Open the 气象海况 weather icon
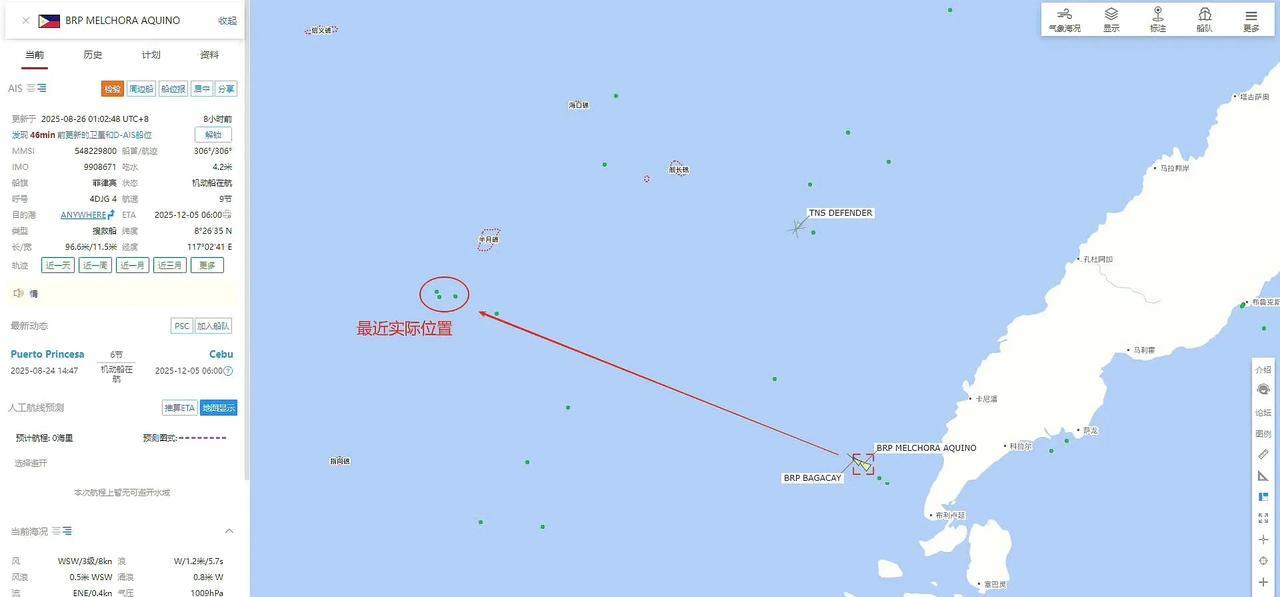This screenshot has width=1280, height=597. (x=1064, y=19)
